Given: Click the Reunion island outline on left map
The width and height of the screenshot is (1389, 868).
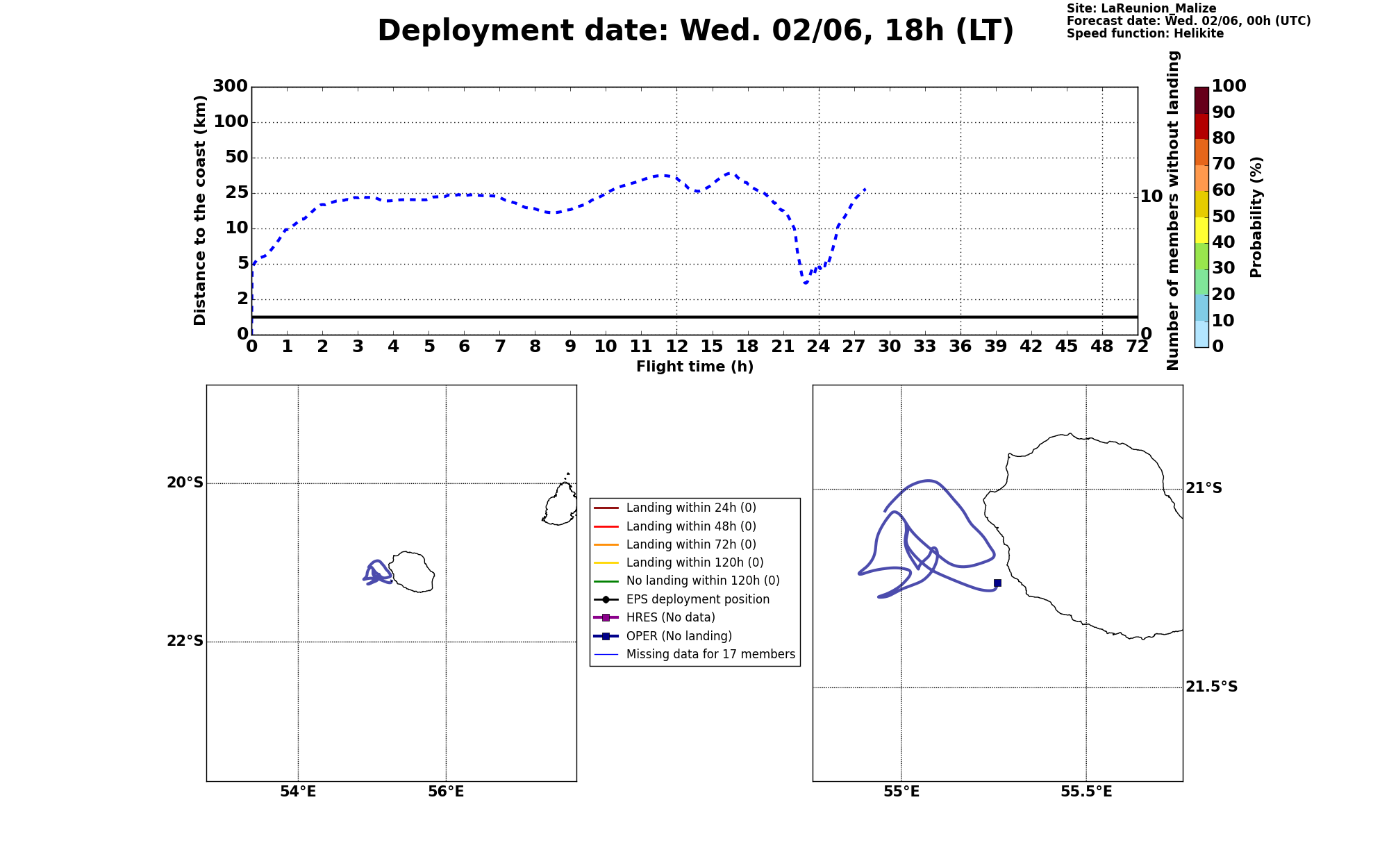Looking at the screenshot, I should pyautogui.click(x=411, y=572).
